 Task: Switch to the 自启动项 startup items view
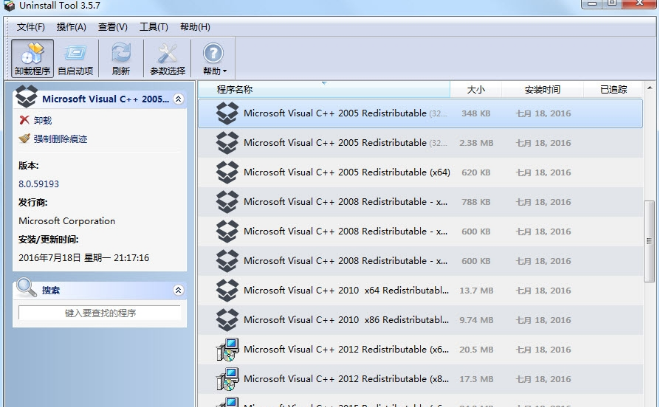click(x=75, y=58)
